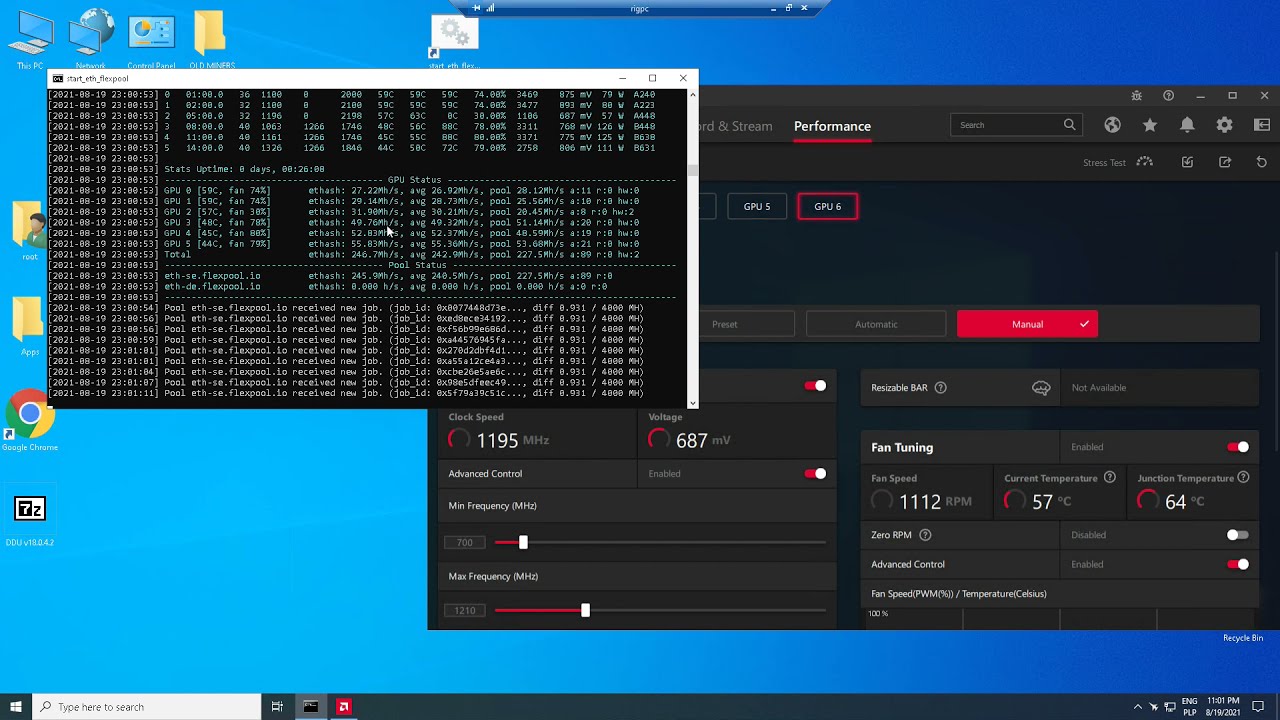Open the Action Center notification icon
Viewport: 1280px width, 720px height.
tap(1259, 707)
